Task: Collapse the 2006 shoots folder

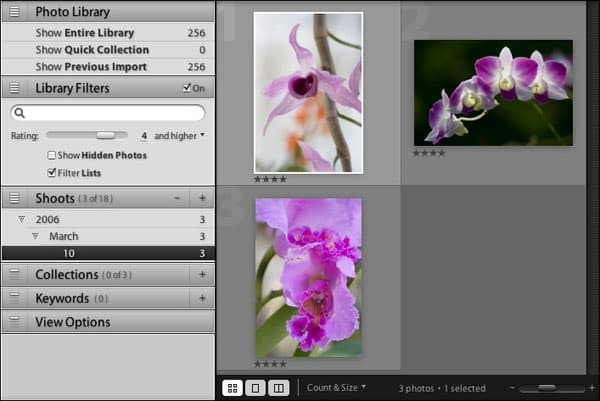Action: [22, 219]
